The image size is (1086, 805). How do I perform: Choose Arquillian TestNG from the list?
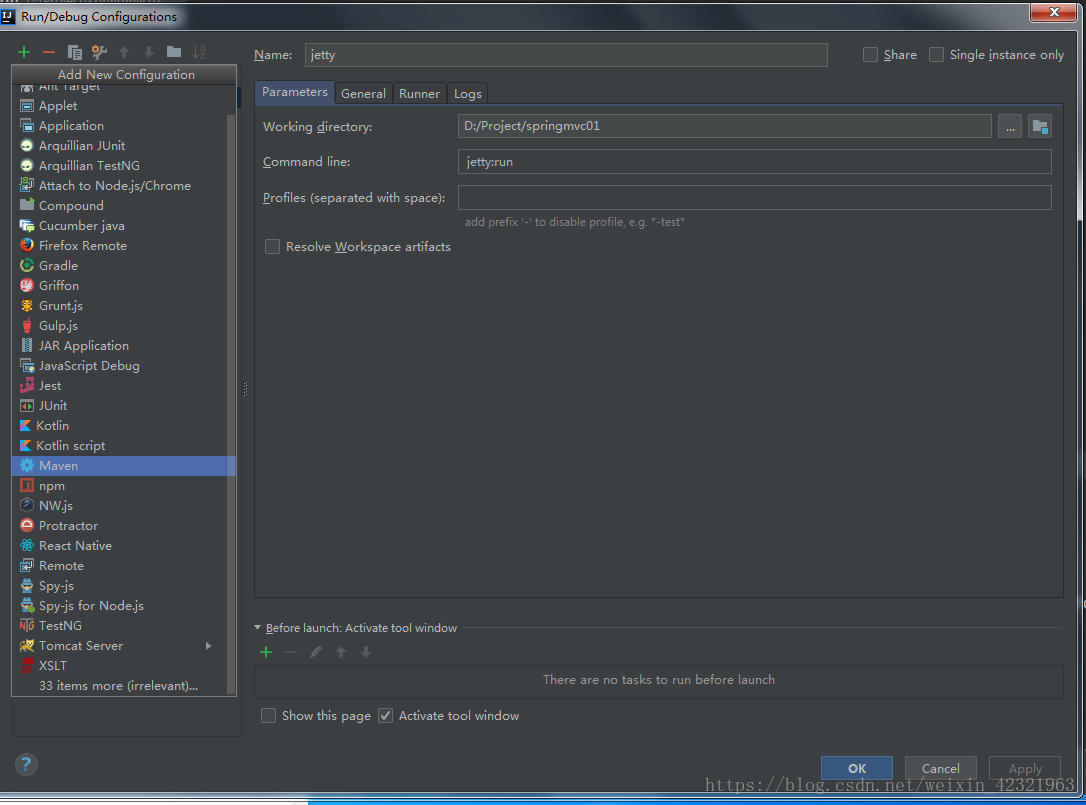pyautogui.click(x=124, y=166)
